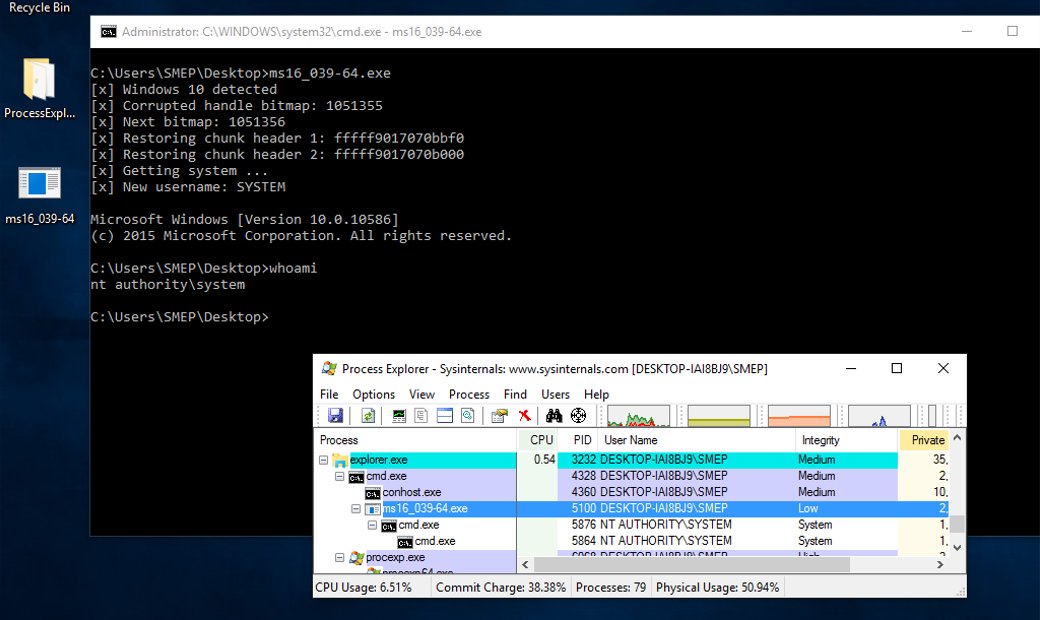Toggle Show Lower Pane toolbar icon

click(445, 416)
